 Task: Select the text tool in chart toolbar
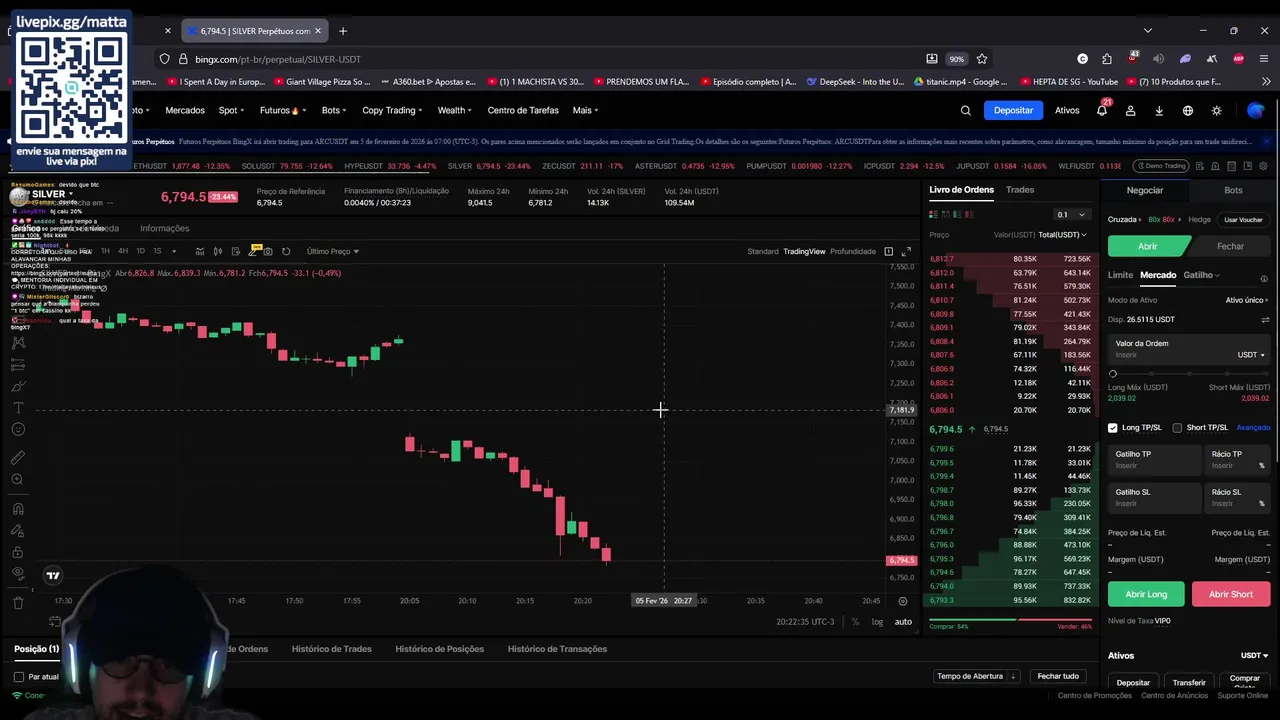point(18,407)
